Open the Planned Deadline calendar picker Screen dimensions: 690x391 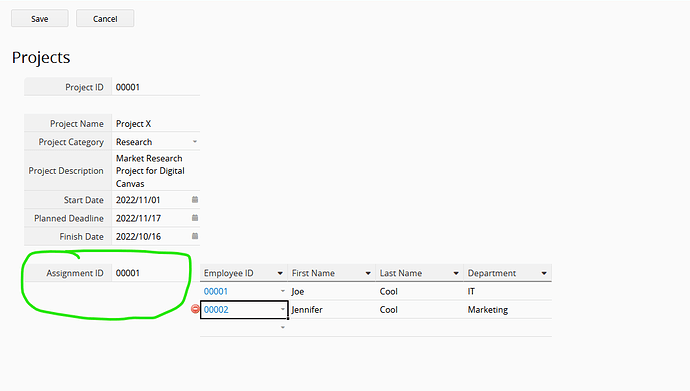pyautogui.click(x=195, y=218)
